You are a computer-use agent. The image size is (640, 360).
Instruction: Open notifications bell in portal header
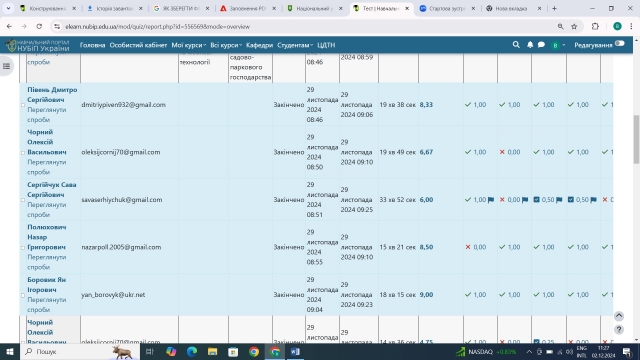530,45
